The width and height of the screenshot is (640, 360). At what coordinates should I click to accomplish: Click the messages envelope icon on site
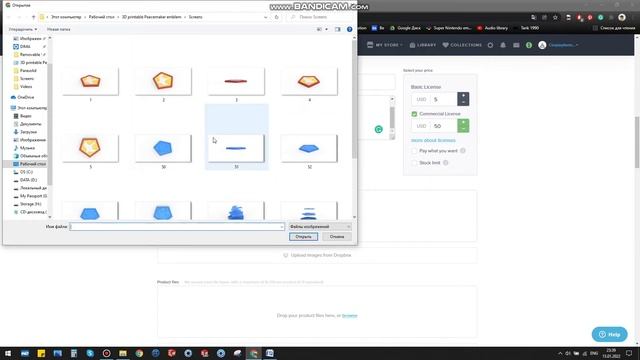[x=516, y=45]
